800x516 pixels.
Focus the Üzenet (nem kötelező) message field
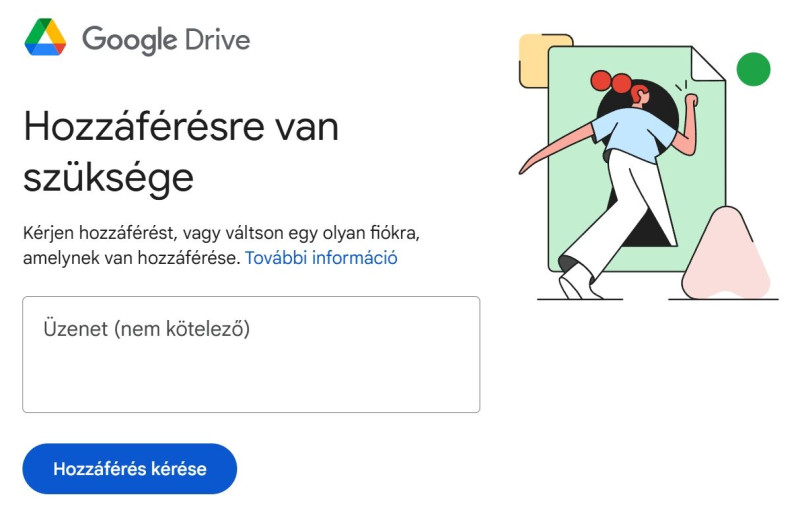click(x=251, y=354)
